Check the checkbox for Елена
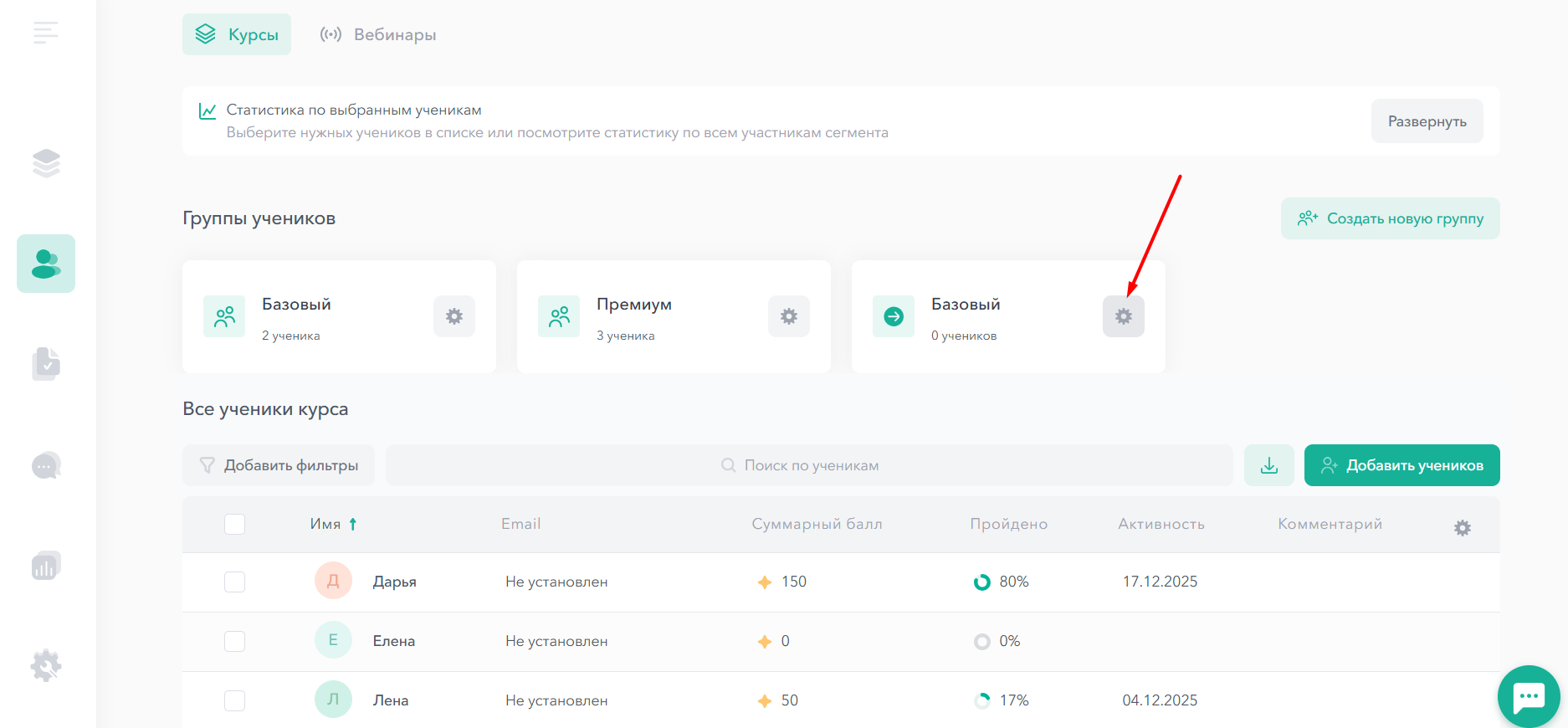 tap(234, 641)
